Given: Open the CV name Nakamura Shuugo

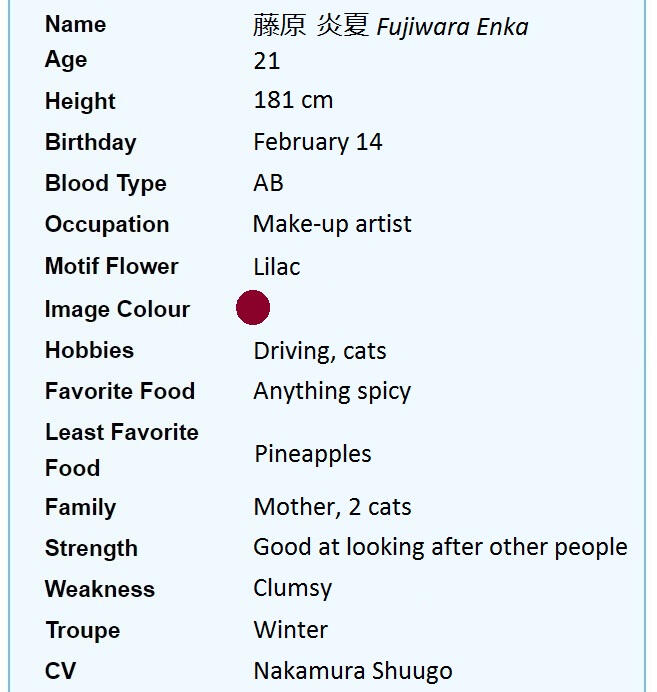Looking at the screenshot, I should 353,671.
